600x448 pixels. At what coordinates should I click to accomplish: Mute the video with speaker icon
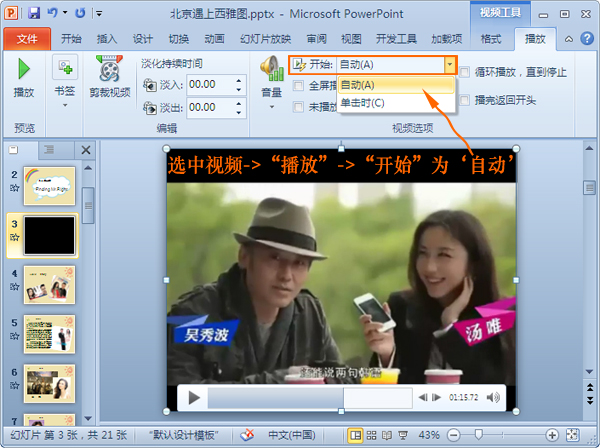pyautogui.click(x=493, y=398)
